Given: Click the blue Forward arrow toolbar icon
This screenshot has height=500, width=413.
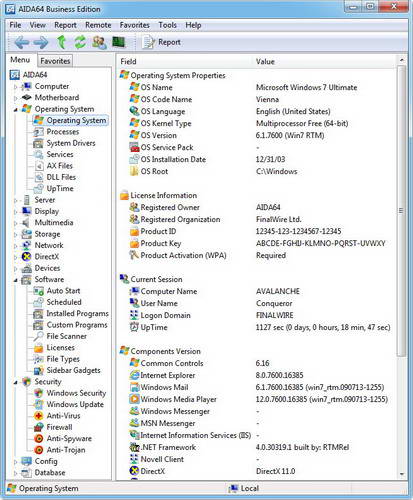Looking at the screenshot, I should pyautogui.click(x=41, y=43).
